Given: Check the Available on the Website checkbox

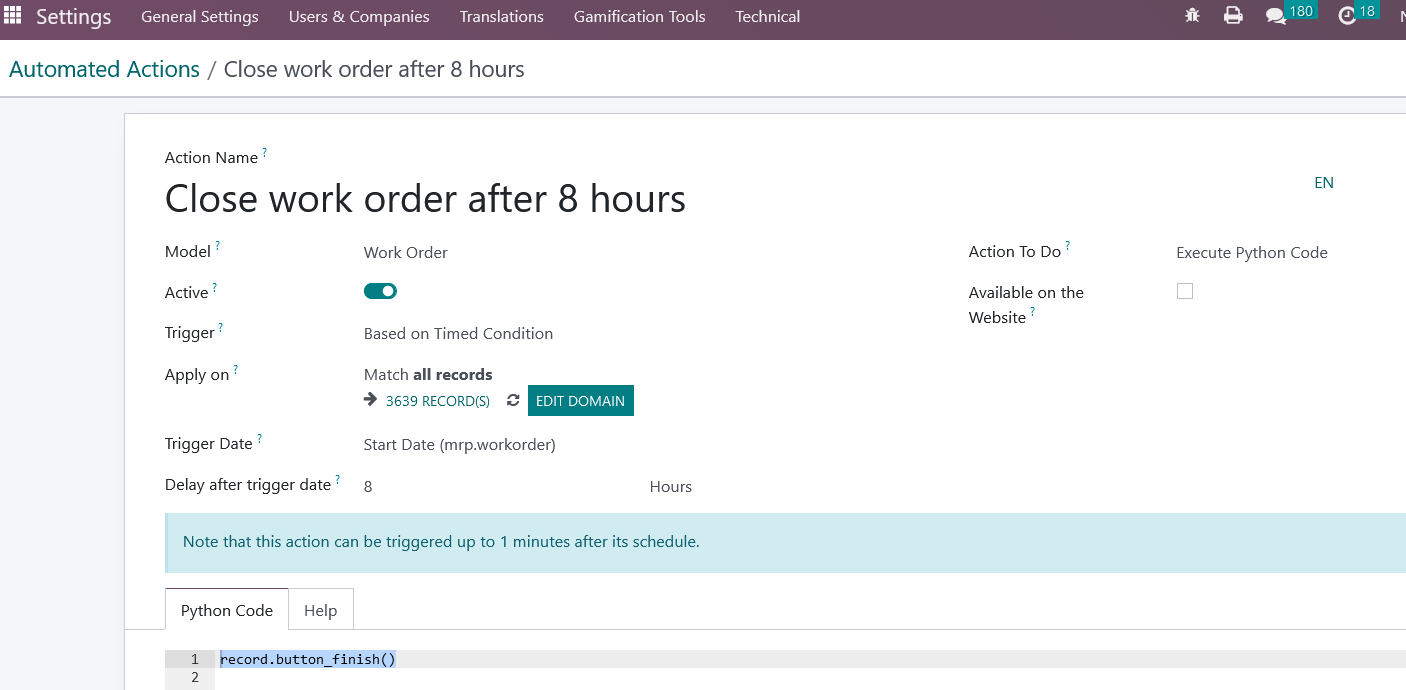Looking at the screenshot, I should (x=1185, y=291).
